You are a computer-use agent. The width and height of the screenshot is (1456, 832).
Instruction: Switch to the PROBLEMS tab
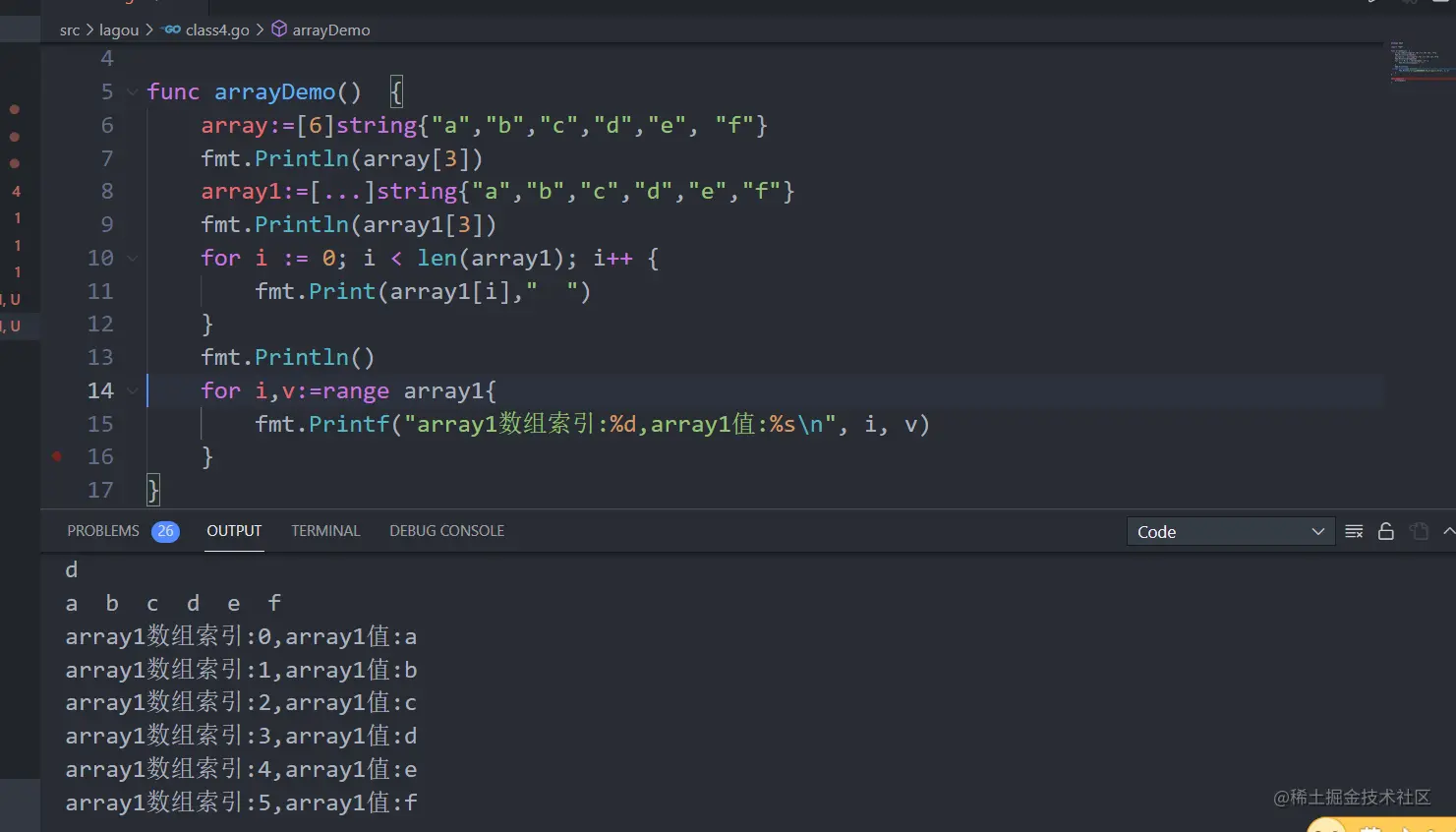tap(103, 531)
